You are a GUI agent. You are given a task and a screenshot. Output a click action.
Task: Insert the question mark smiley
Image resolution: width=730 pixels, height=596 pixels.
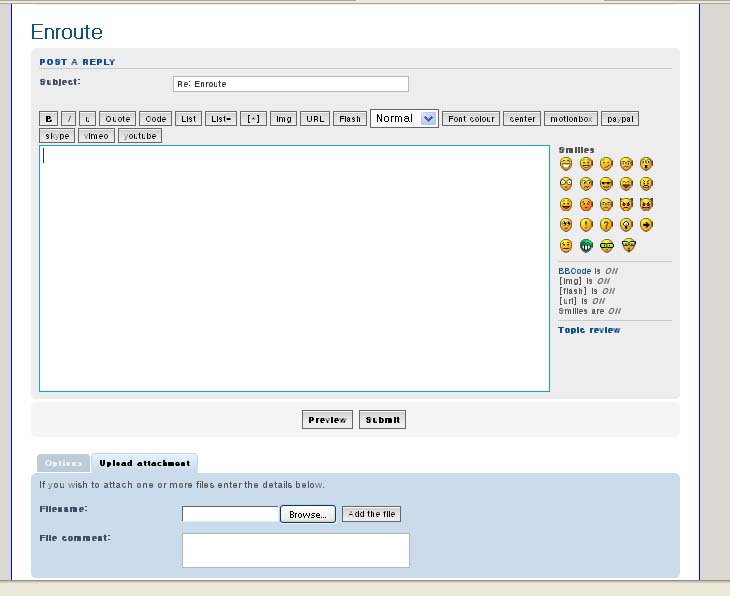point(606,225)
